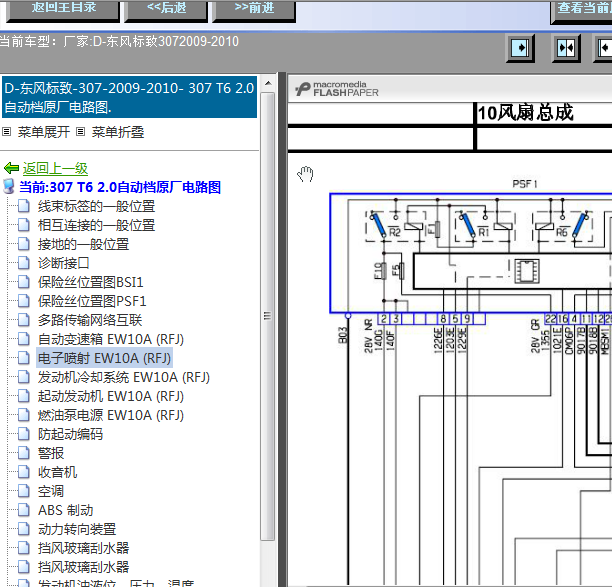Screen dimensions: 612x587
Task: Click relay R2 in the wiring diagram
Action: coord(395,226)
